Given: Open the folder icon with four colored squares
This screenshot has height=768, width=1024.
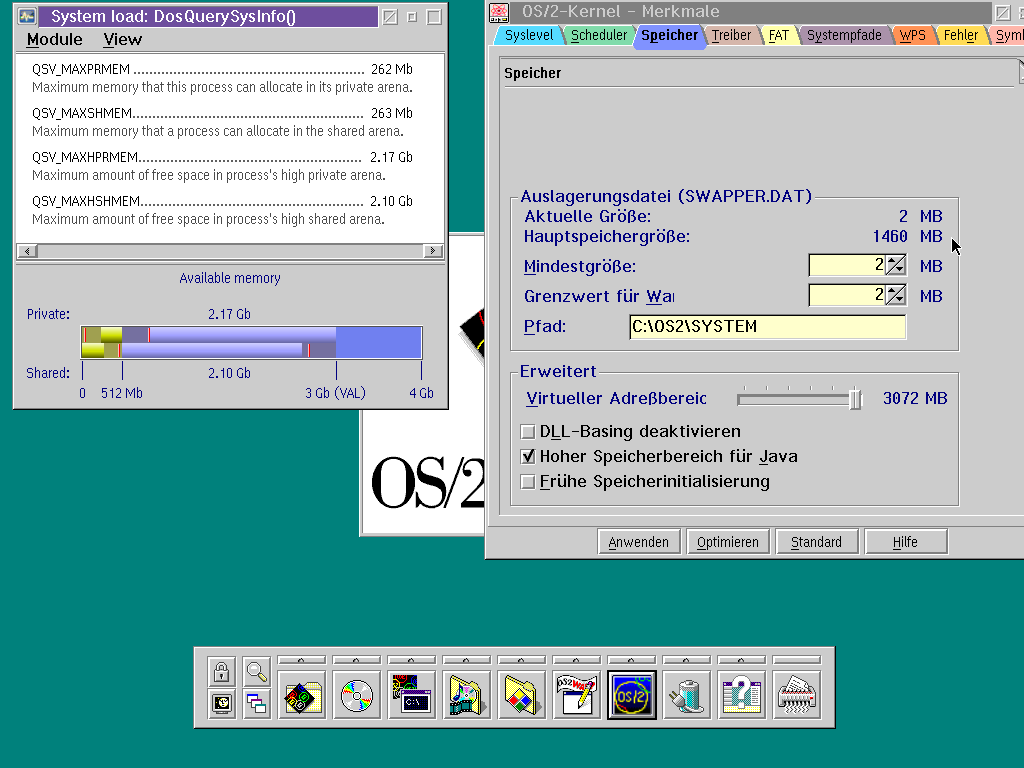Looking at the screenshot, I should pyautogui.click(x=521, y=696).
